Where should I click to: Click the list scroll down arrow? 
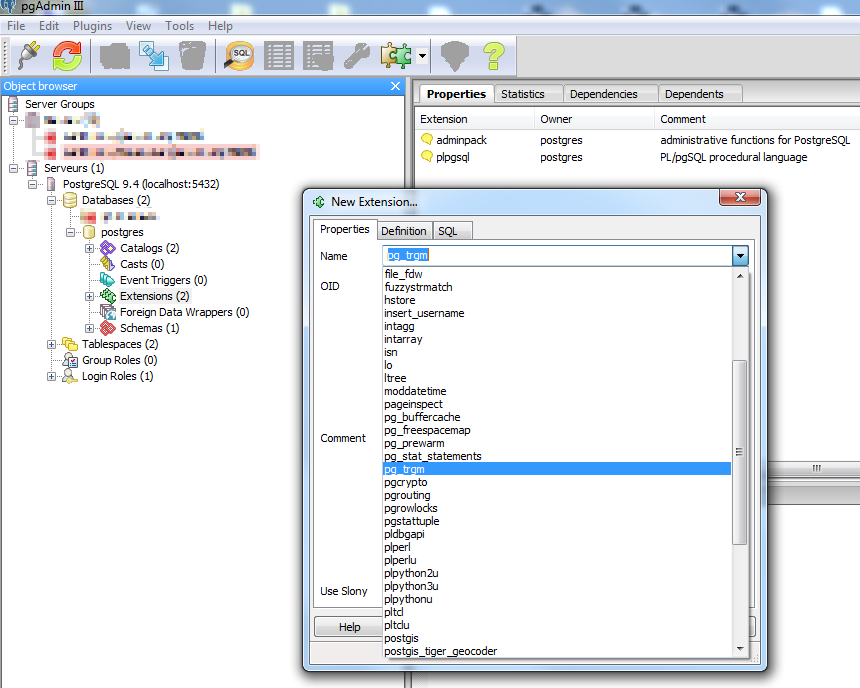point(740,648)
